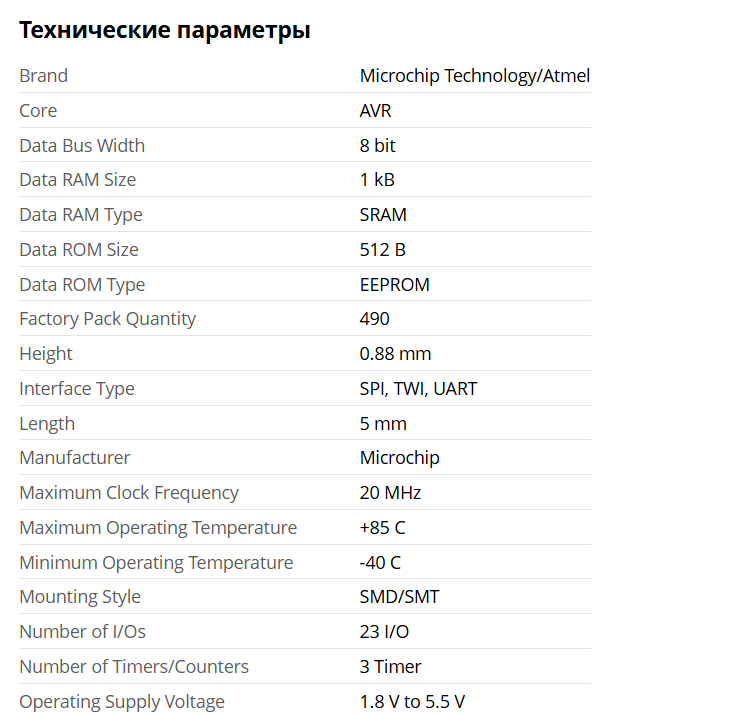Image resolution: width=730 pixels, height=715 pixels.
Task: Select the 1.8 V to 5.5 V value
Action: pos(412,702)
